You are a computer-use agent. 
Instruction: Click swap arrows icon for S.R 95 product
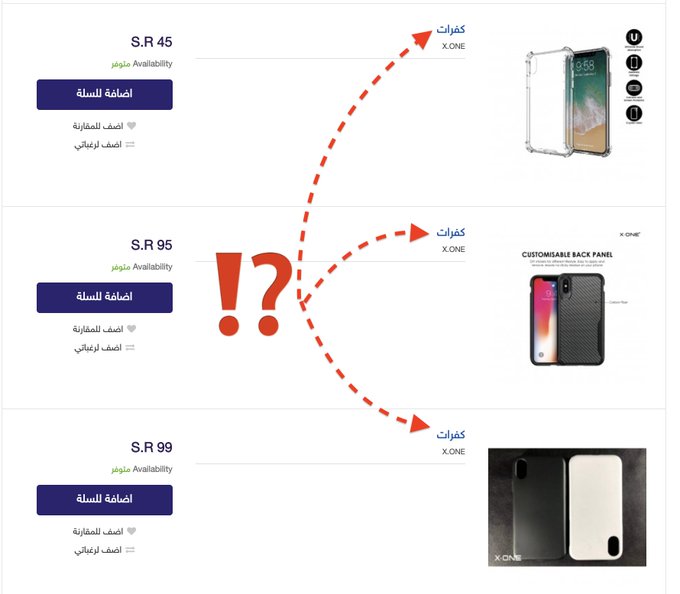[x=130, y=347]
